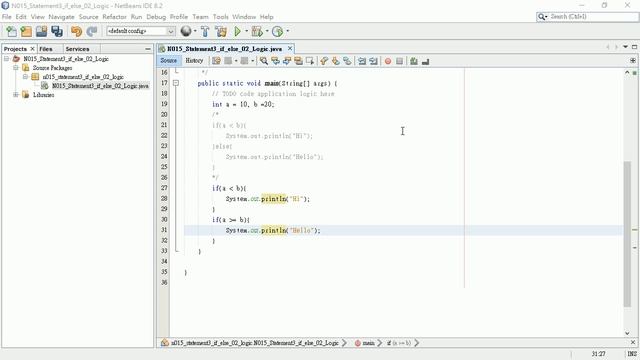Click the Save All toolbar icon
Image resolution: width=640 pixels, height=360 pixels.
[57, 31]
